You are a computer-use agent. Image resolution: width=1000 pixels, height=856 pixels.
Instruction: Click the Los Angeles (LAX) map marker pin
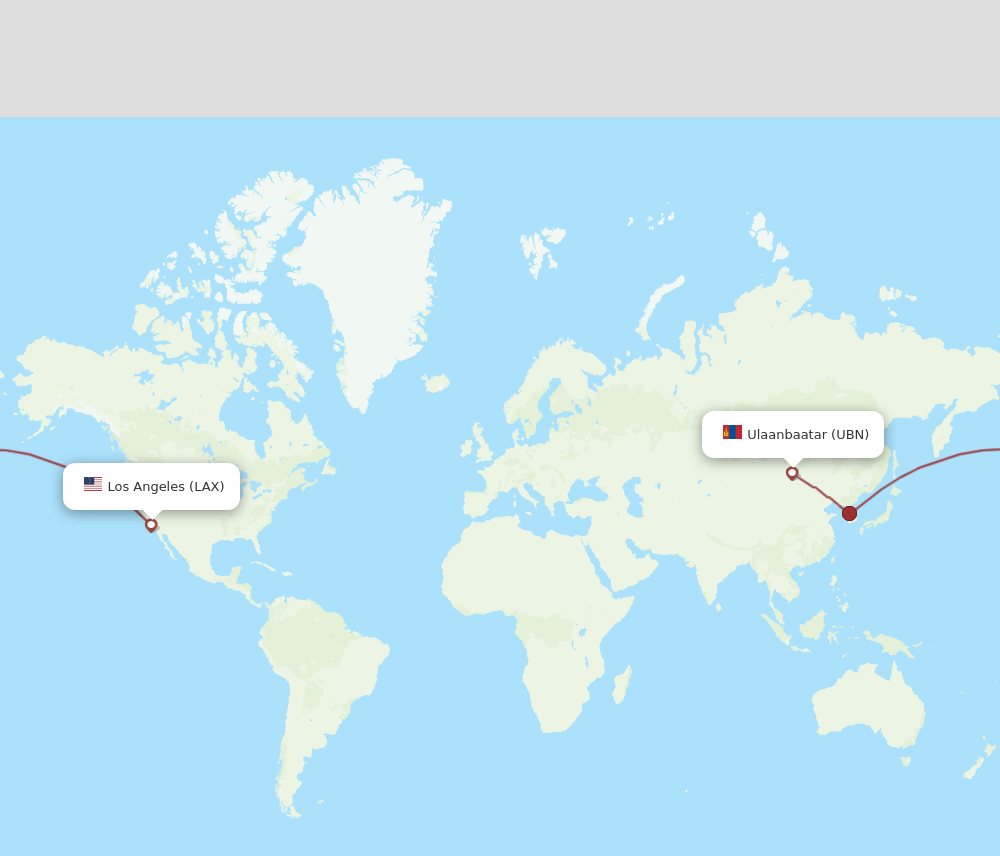151,526
